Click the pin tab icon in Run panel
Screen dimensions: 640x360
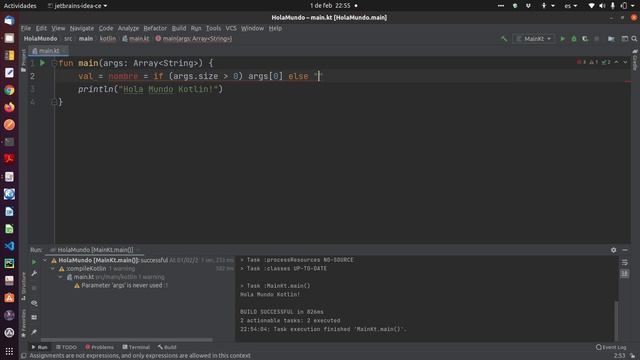tap(34, 332)
